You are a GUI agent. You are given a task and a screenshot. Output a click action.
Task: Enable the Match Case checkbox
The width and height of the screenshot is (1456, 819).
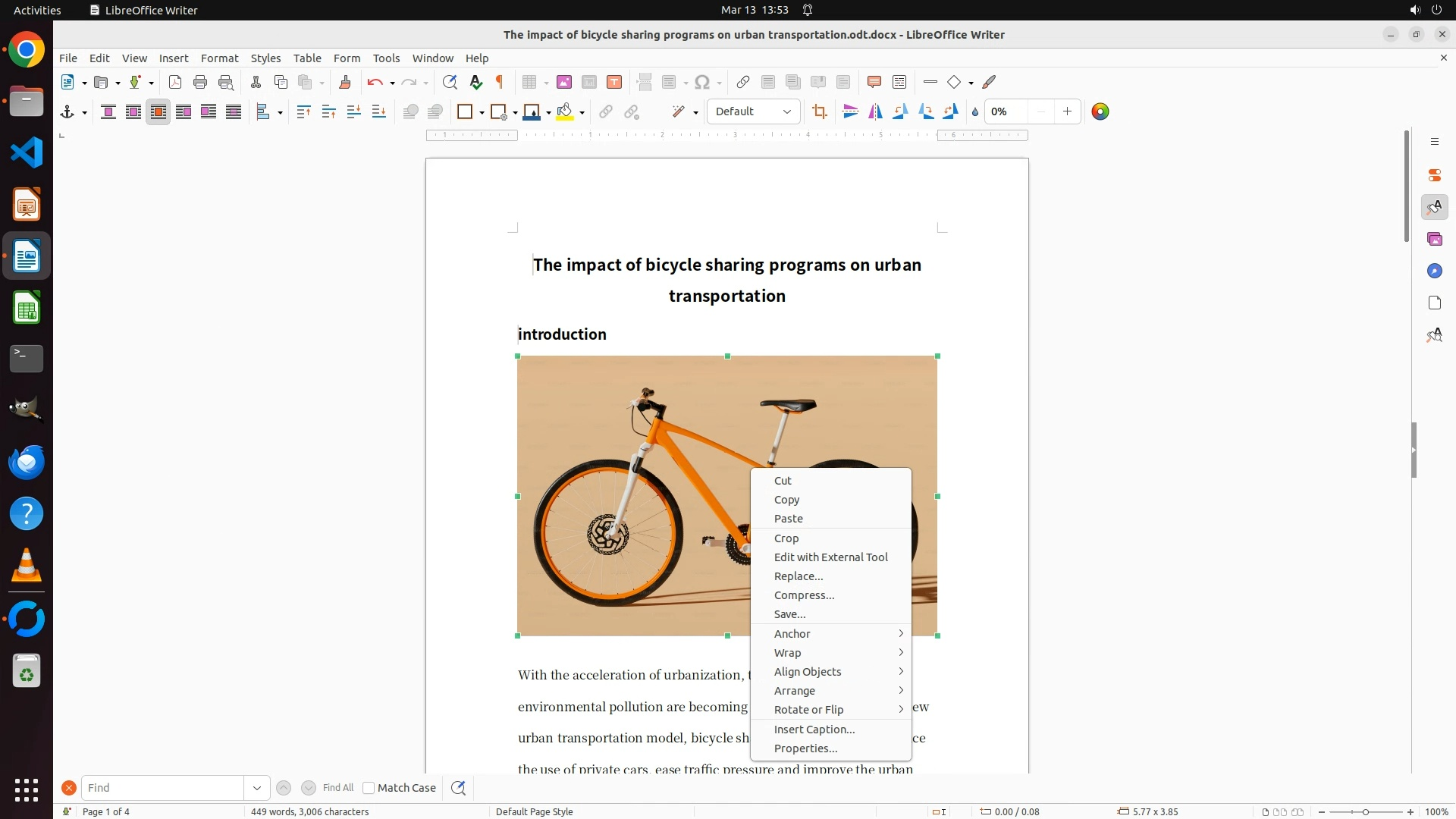click(x=369, y=788)
